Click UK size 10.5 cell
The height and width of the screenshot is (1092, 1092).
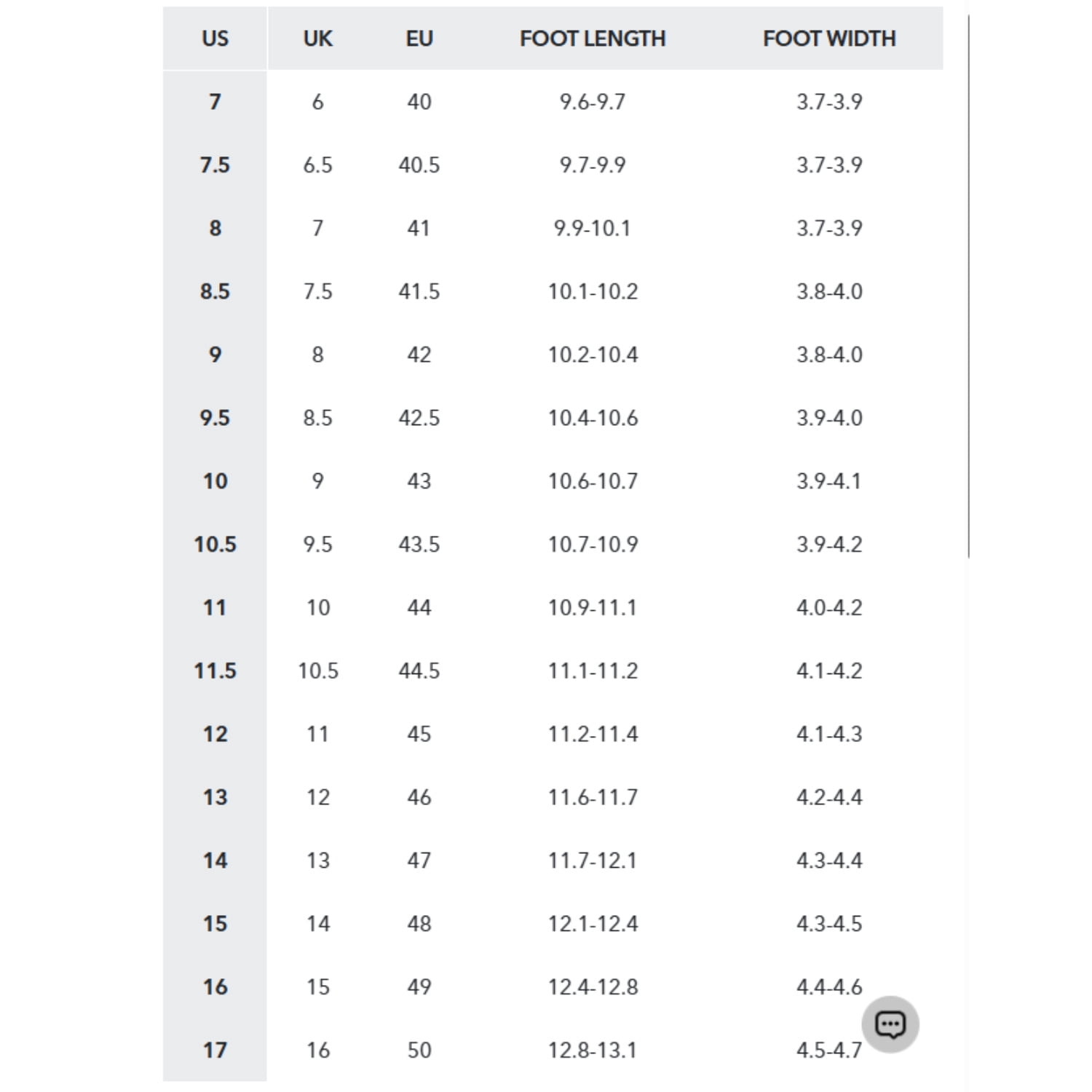coord(318,670)
